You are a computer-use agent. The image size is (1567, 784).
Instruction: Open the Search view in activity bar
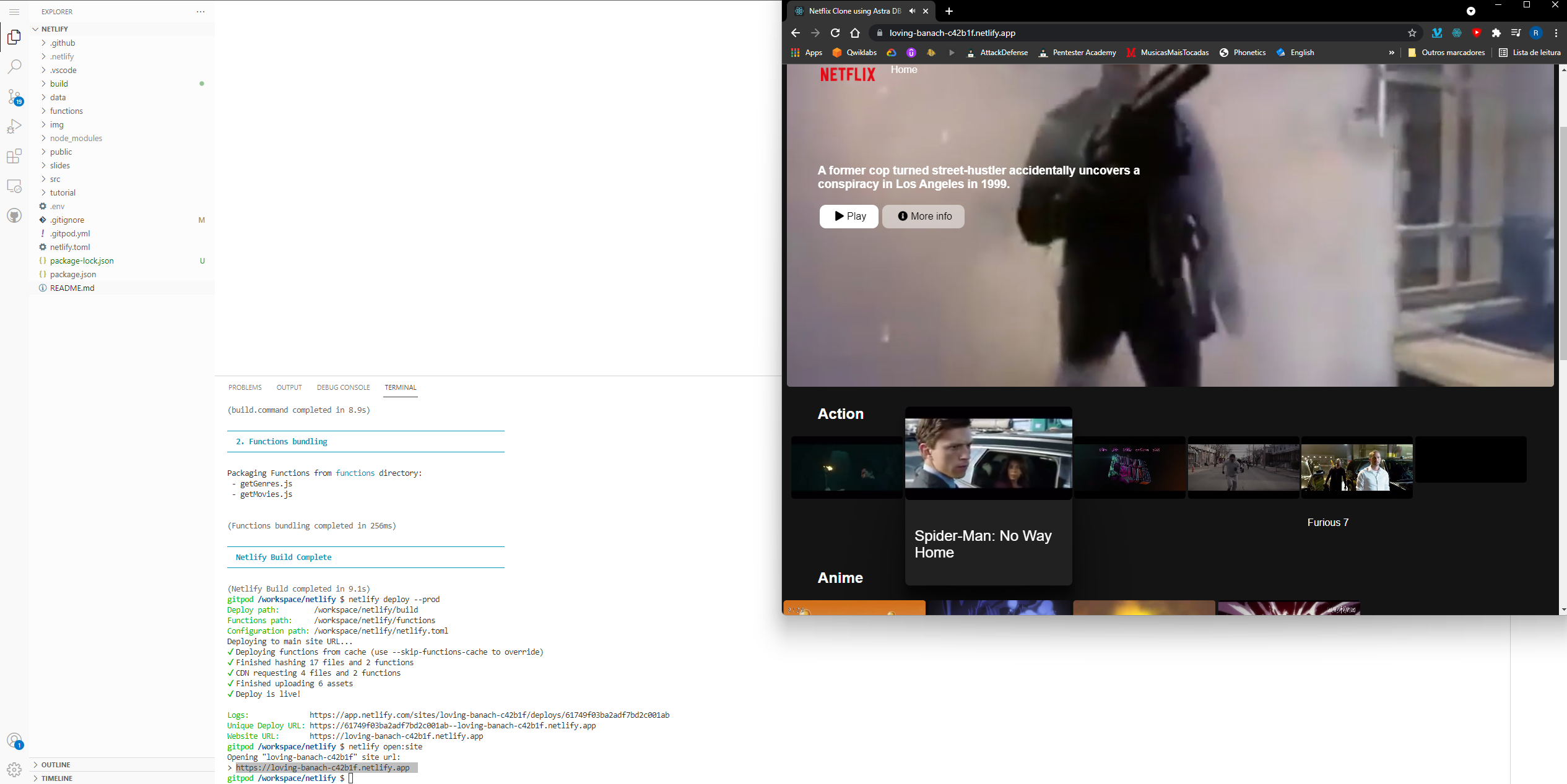coord(14,66)
